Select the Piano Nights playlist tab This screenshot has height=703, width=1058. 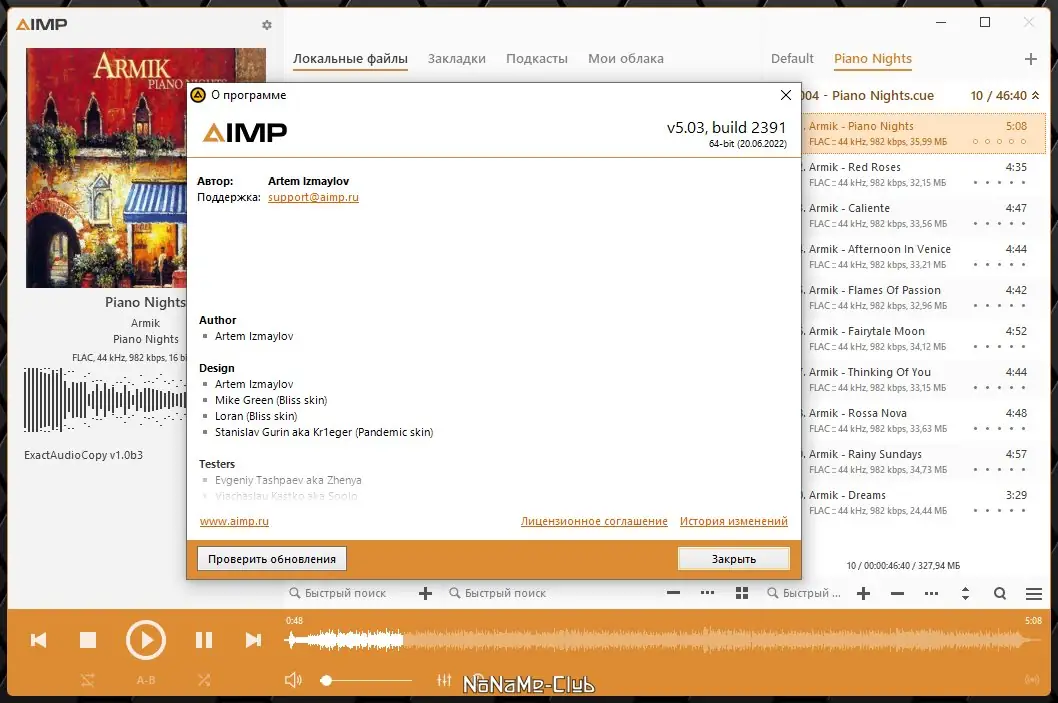(873, 59)
